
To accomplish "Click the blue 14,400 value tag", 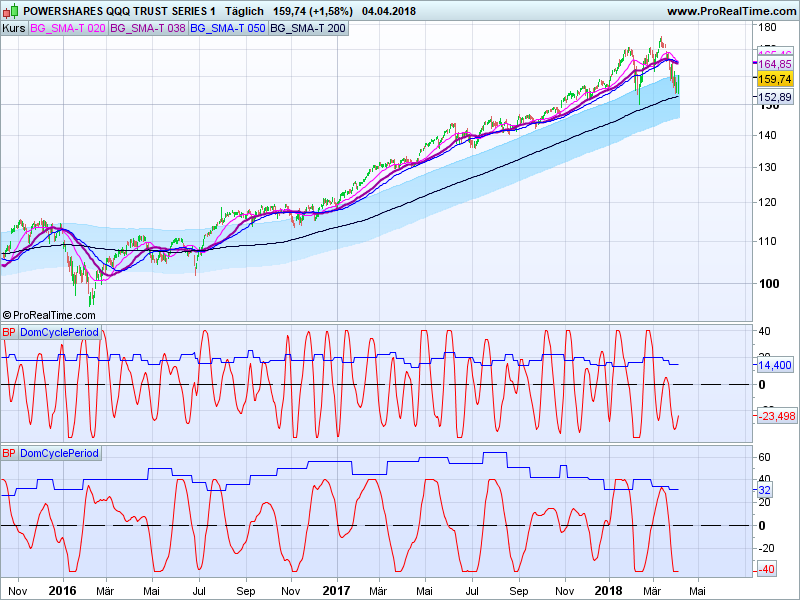I will 774,365.
